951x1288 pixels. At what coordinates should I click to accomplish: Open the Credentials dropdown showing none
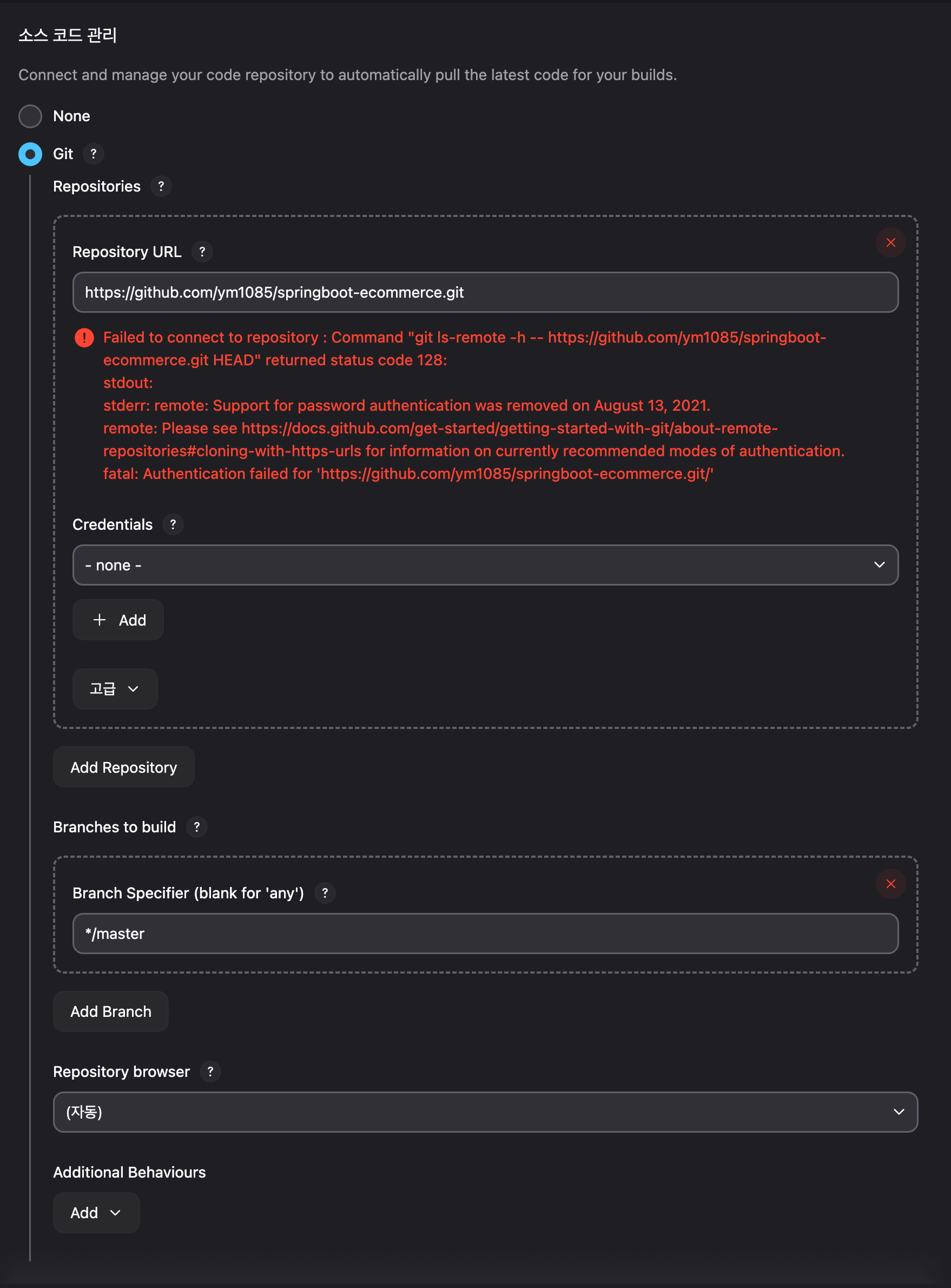click(485, 565)
